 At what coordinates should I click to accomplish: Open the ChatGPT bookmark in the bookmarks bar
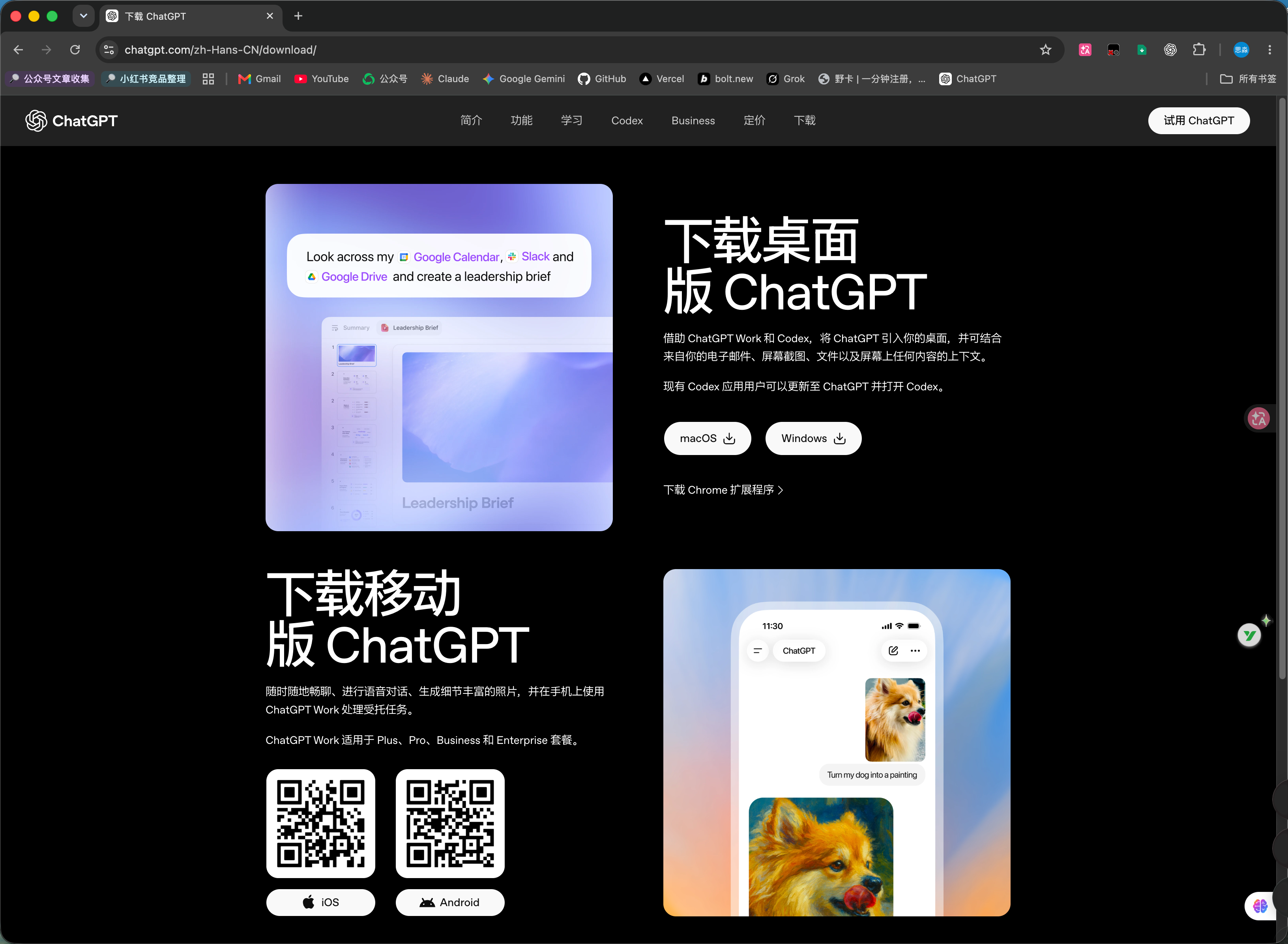pyautogui.click(x=968, y=79)
